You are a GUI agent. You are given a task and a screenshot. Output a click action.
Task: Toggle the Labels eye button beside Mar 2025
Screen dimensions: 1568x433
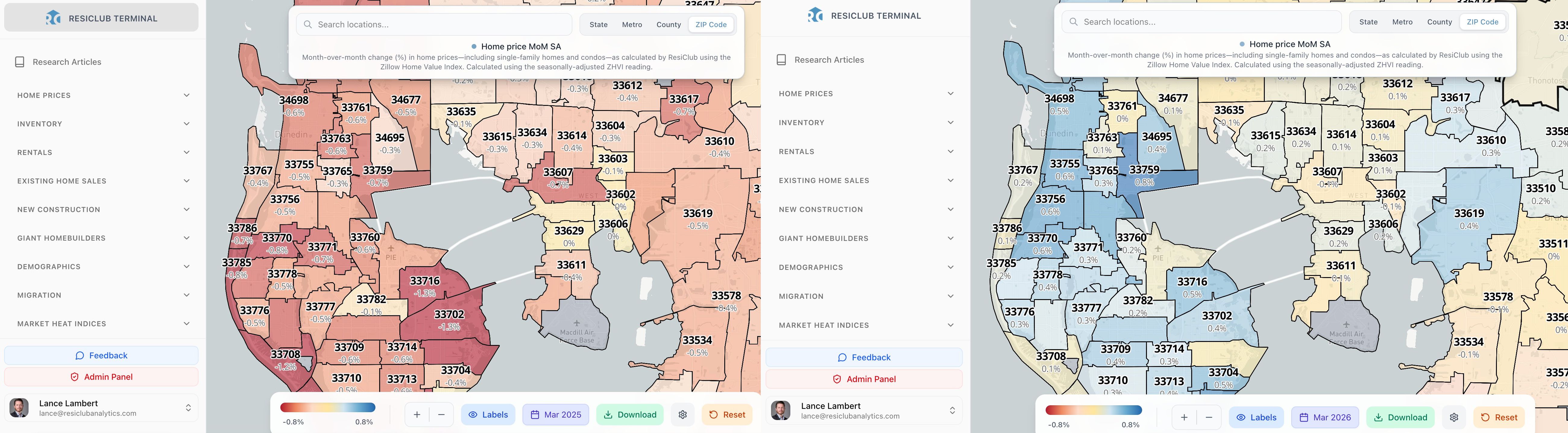[488, 415]
